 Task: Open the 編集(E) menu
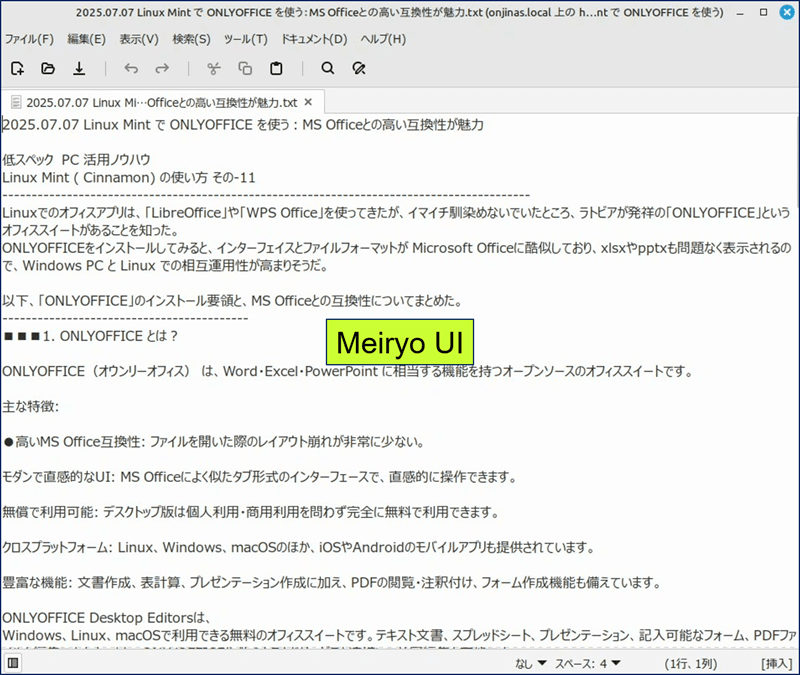(x=87, y=39)
